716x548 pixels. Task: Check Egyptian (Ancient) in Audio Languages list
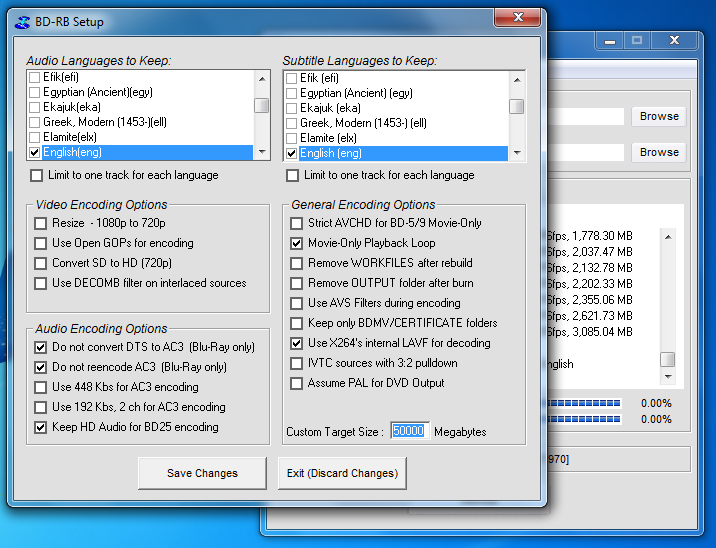34,92
